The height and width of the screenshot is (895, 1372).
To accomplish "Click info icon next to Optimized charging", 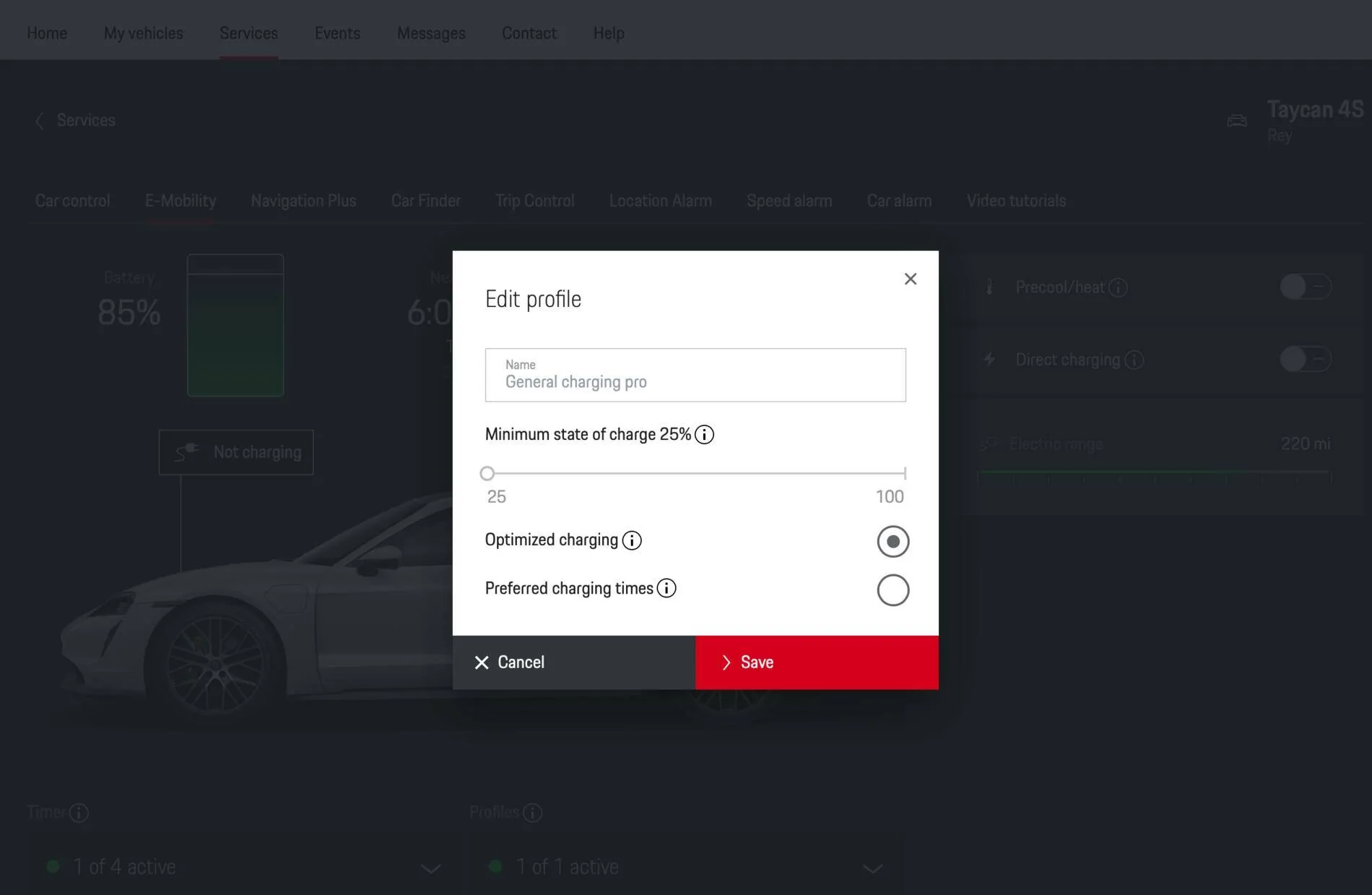I will coord(632,540).
